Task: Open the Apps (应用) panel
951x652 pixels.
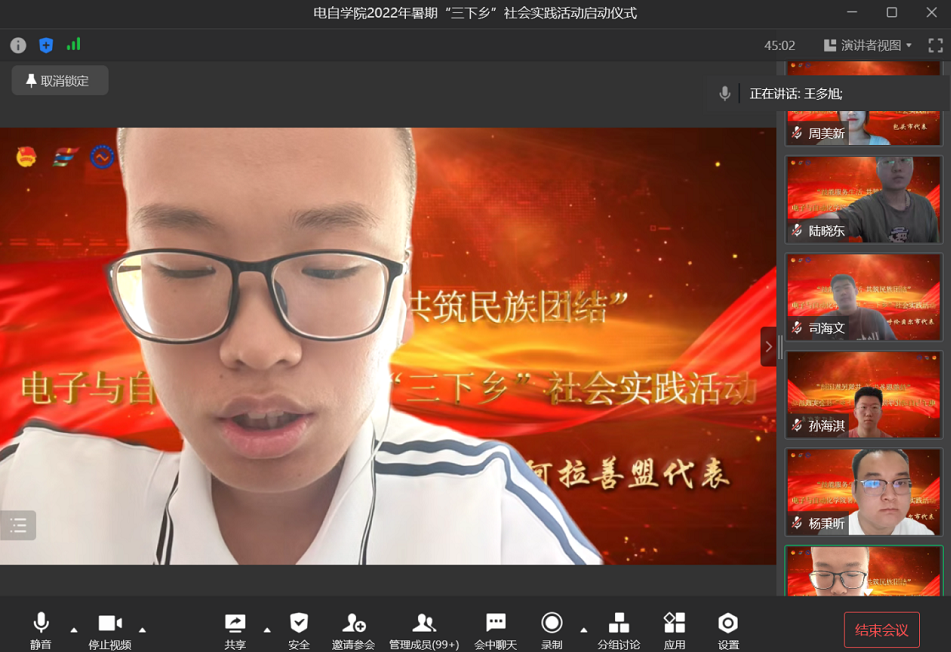Action: coord(675,630)
